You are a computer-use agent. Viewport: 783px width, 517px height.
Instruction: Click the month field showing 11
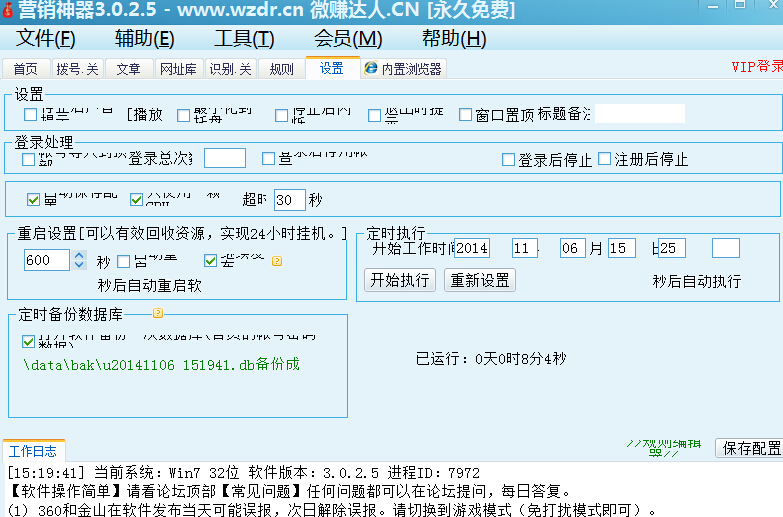pos(525,248)
